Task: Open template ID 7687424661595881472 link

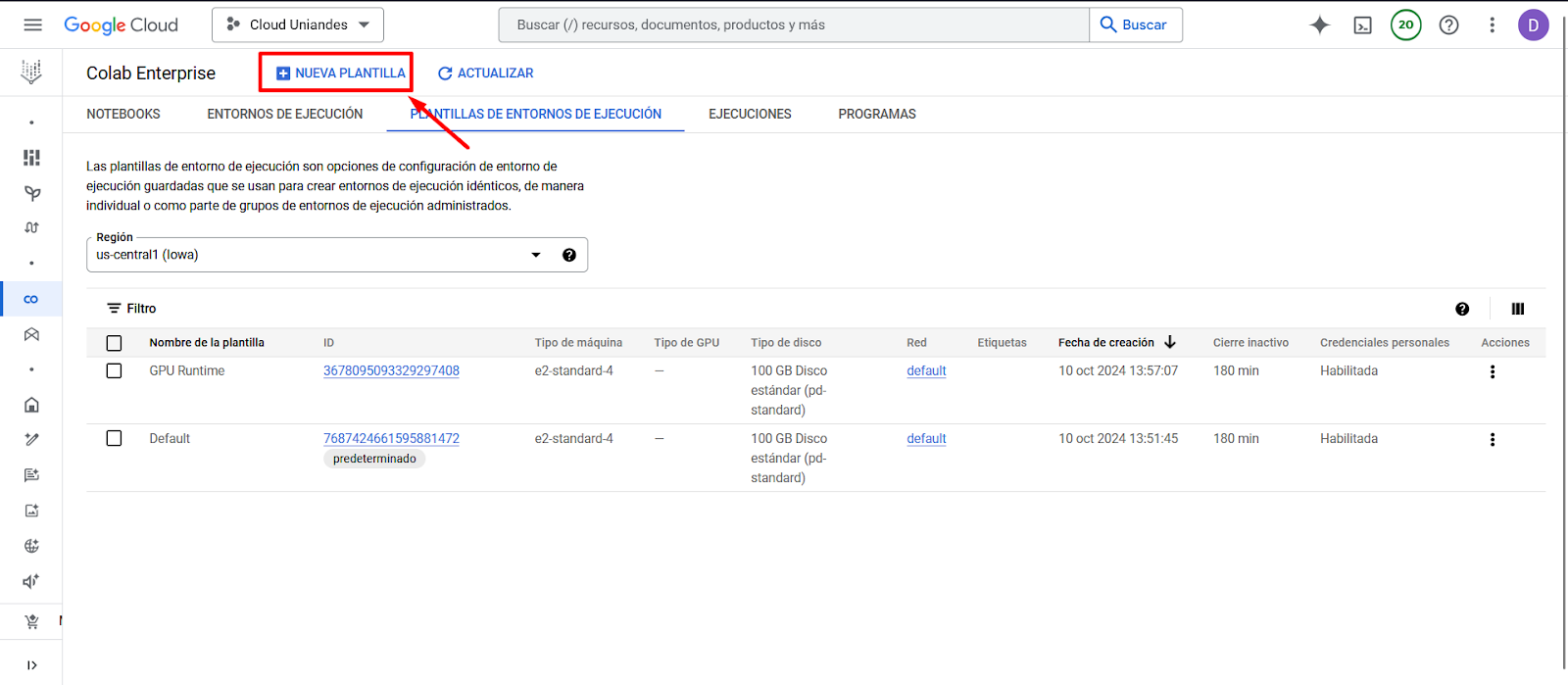Action: [x=391, y=438]
